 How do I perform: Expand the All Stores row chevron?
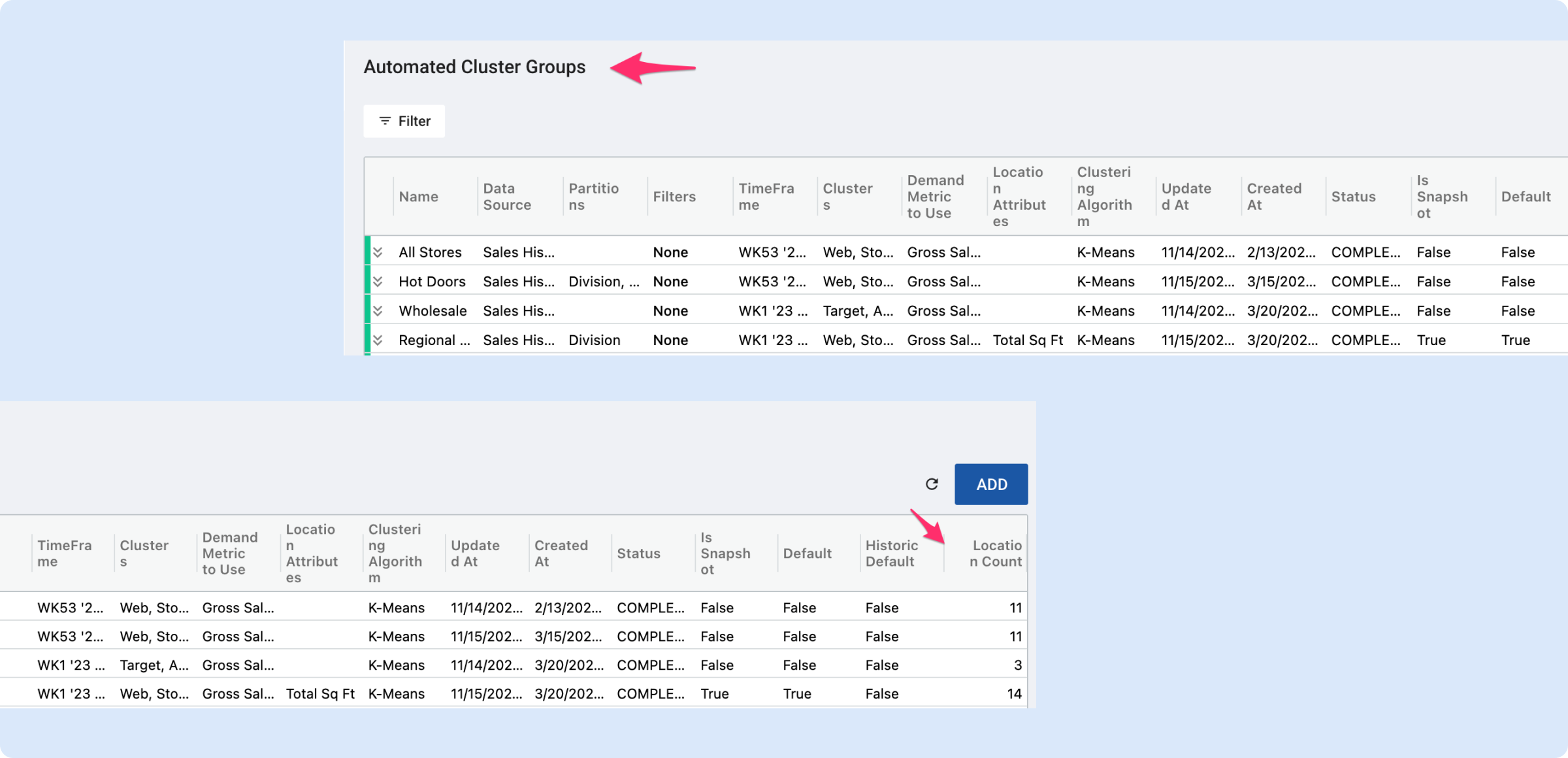[x=378, y=252]
